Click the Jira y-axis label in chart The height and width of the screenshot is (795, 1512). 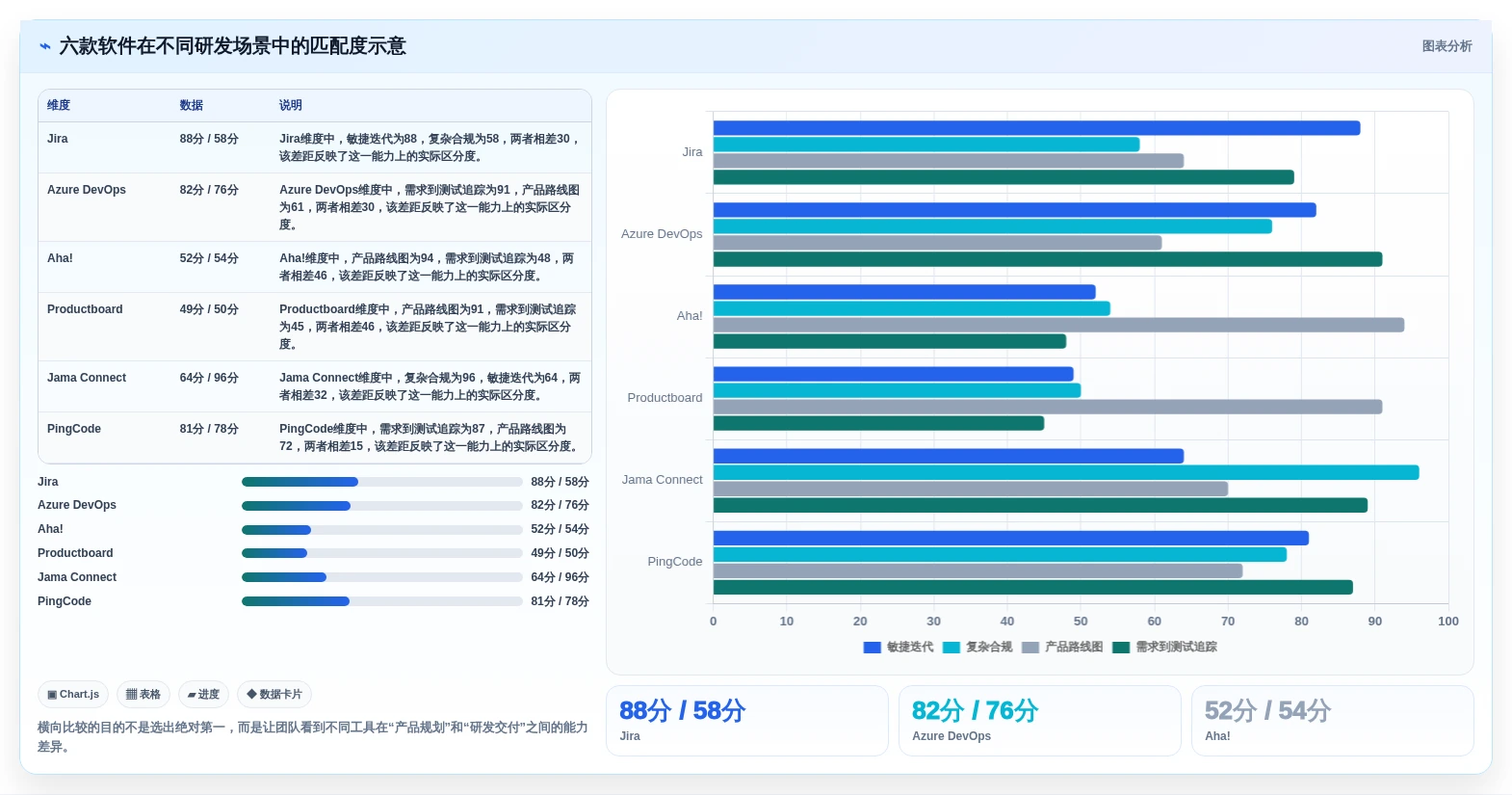(x=692, y=152)
